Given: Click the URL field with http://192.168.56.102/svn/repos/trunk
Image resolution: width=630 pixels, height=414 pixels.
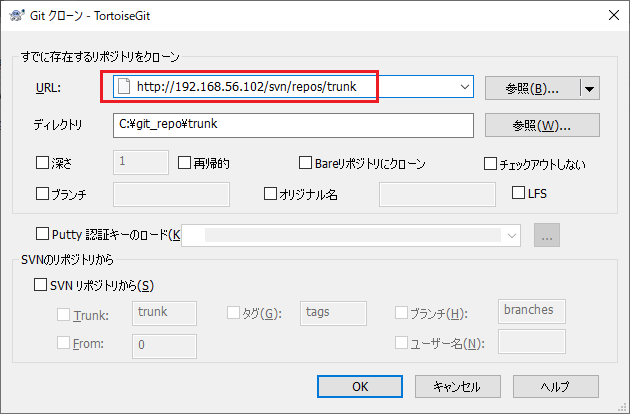Looking at the screenshot, I should [293, 86].
